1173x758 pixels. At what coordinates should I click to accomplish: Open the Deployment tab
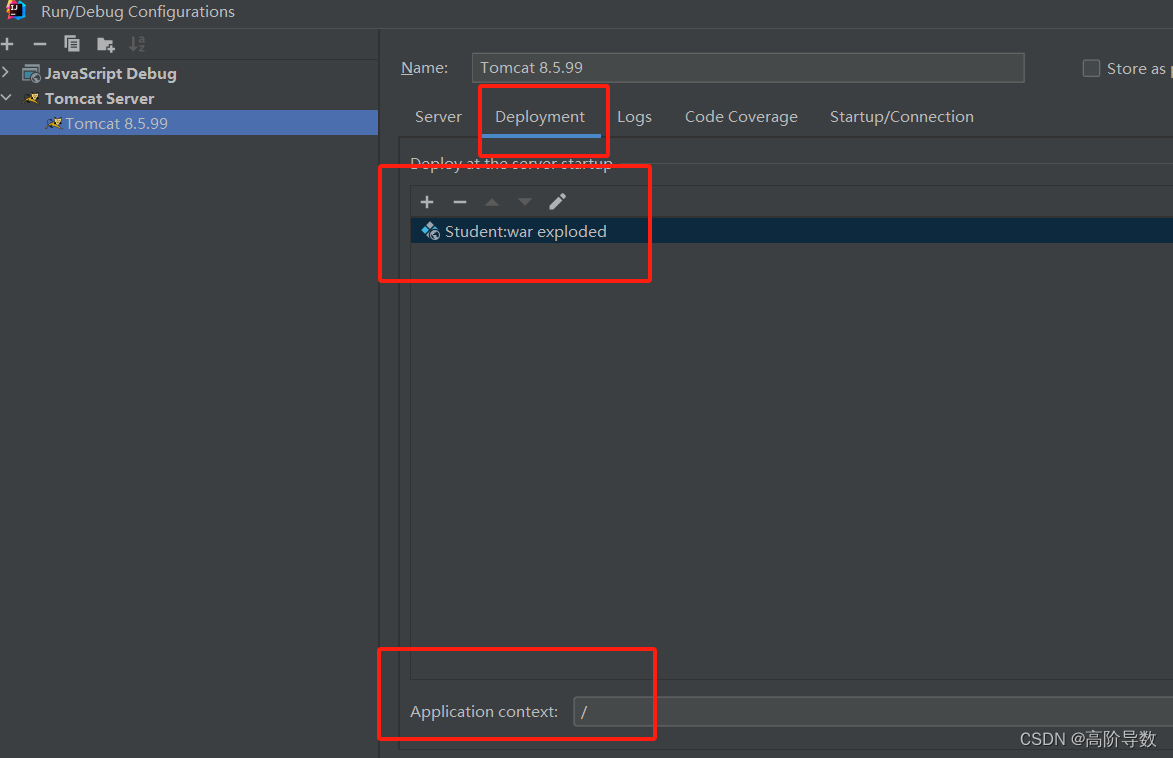tap(540, 117)
